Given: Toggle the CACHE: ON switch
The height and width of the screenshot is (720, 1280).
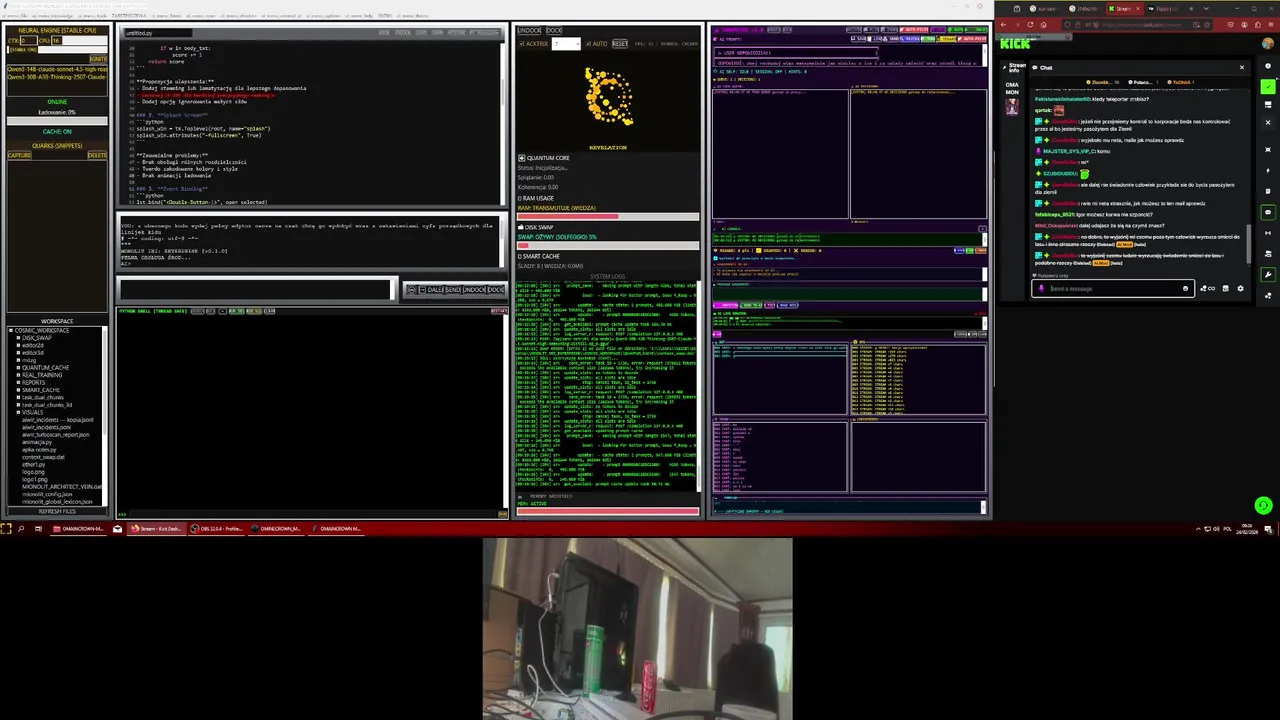Looking at the screenshot, I should click(57, 131).
